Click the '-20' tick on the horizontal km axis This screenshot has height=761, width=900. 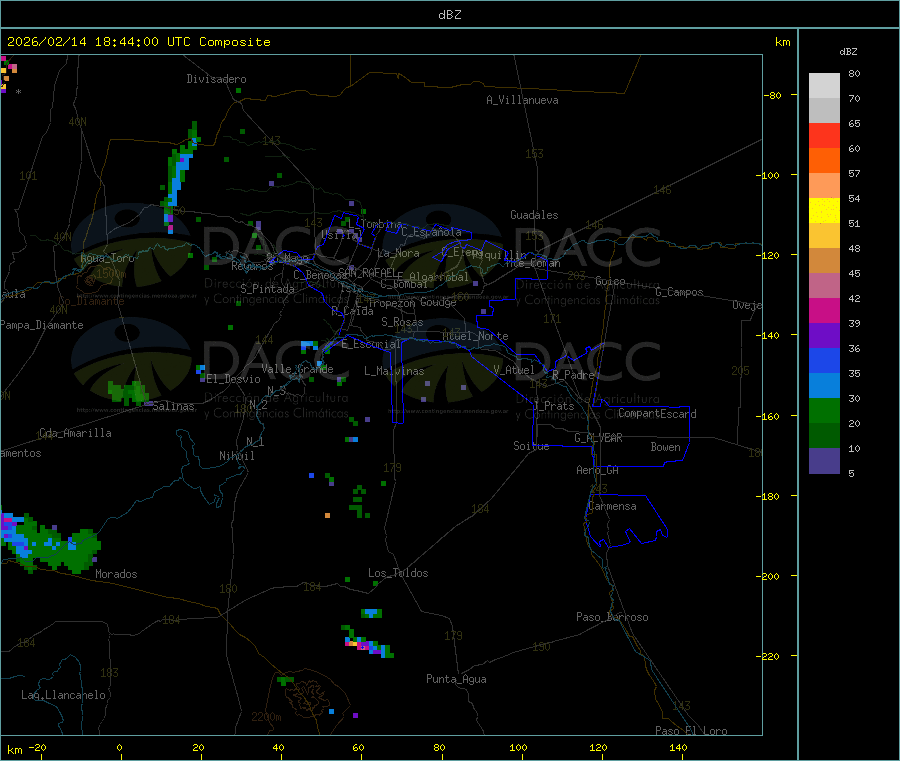coord(38,747)
